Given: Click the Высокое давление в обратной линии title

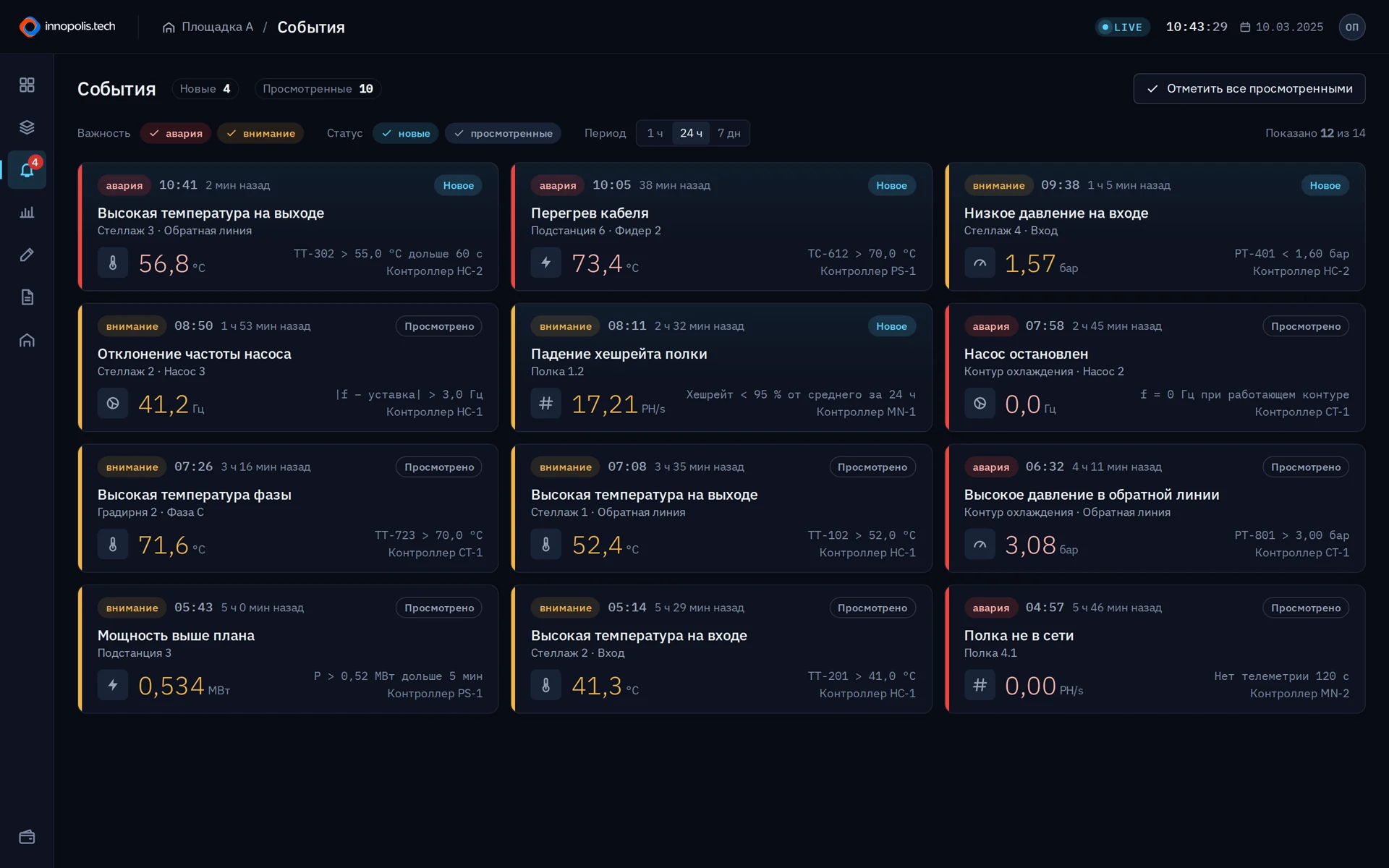Looking at the screenshot, I should [x=1091, y=495].
